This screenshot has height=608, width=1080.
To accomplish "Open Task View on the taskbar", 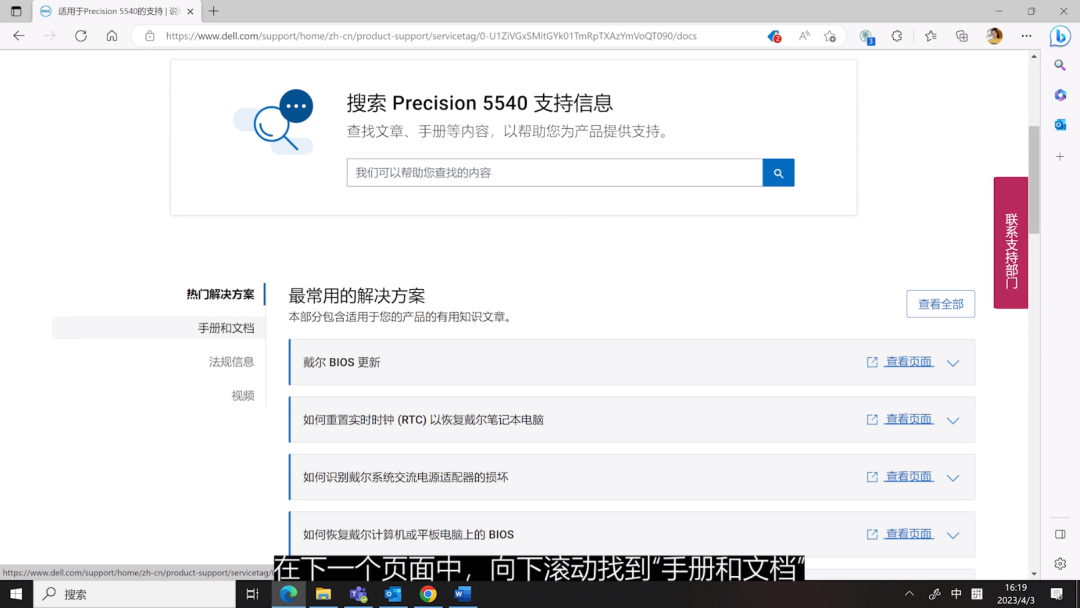I will coord(252,594).
